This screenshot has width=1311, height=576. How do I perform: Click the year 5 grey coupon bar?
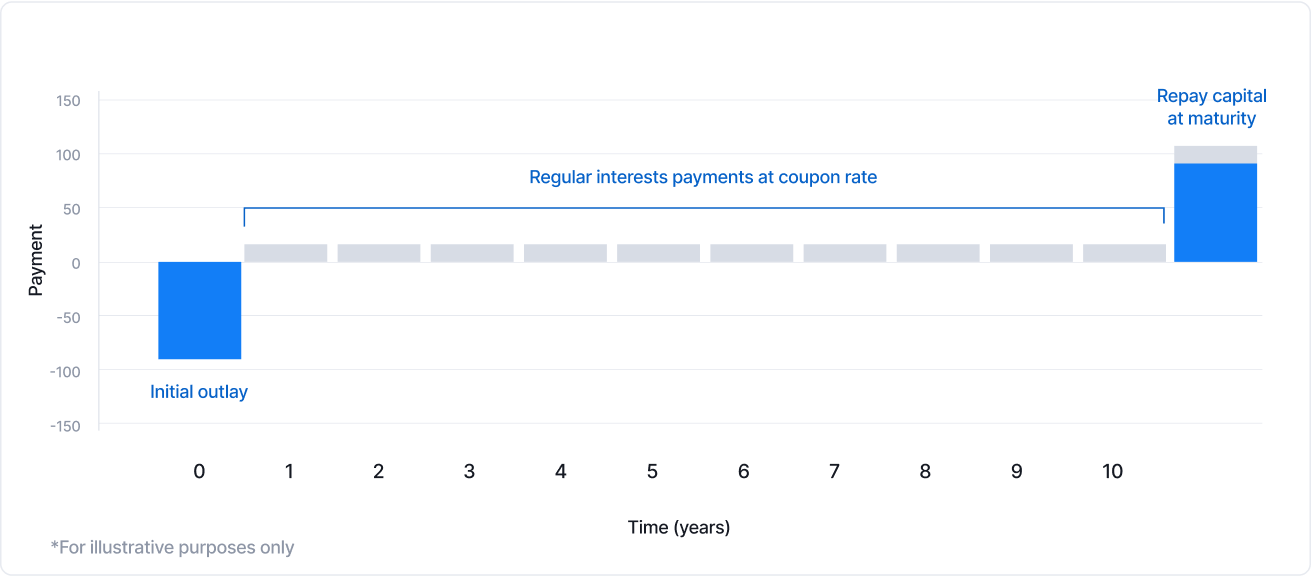click(x=658, y=253)
